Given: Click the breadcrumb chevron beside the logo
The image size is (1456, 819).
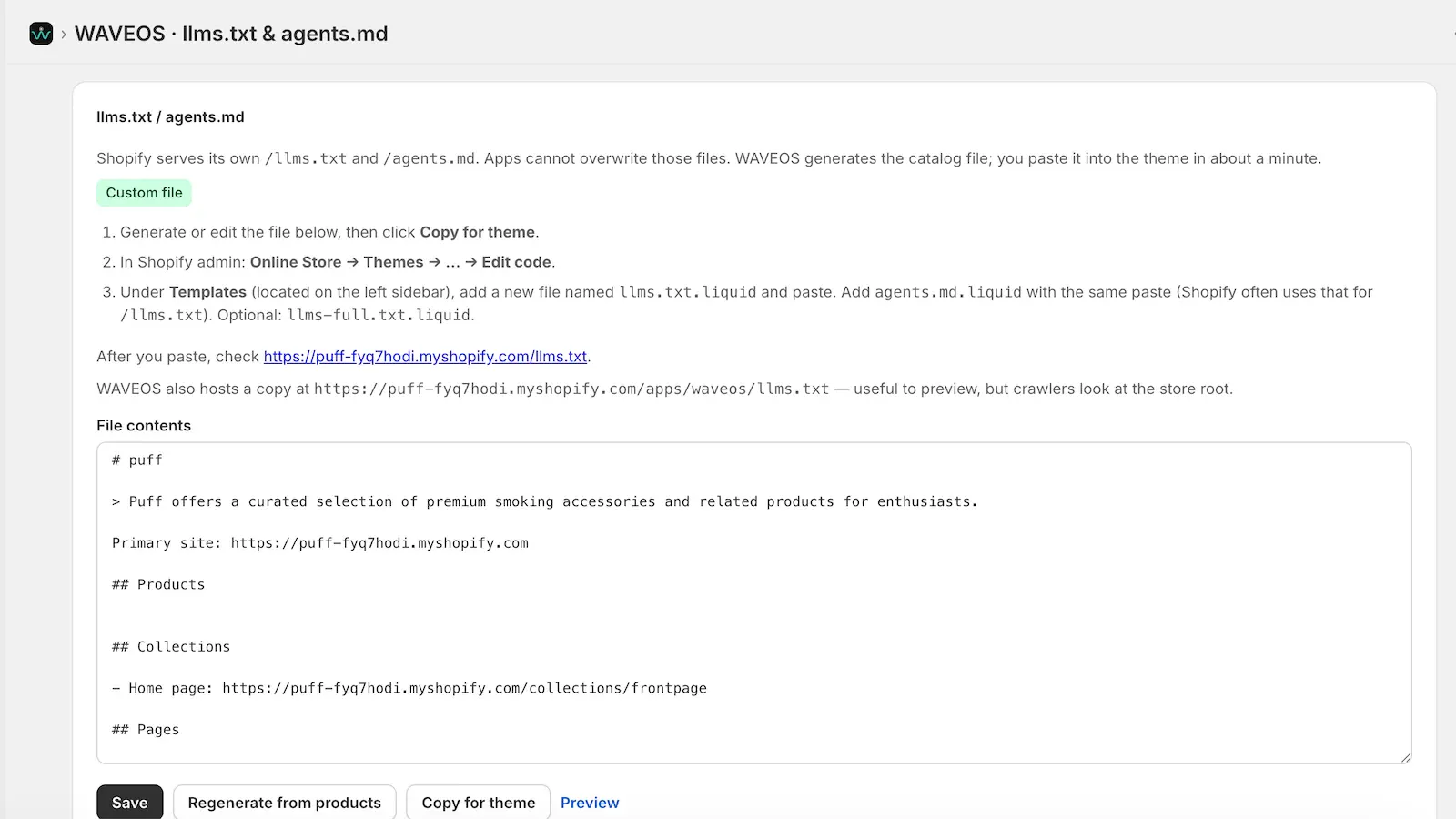Looking at the screenshot, I should [x=64, y=35].
